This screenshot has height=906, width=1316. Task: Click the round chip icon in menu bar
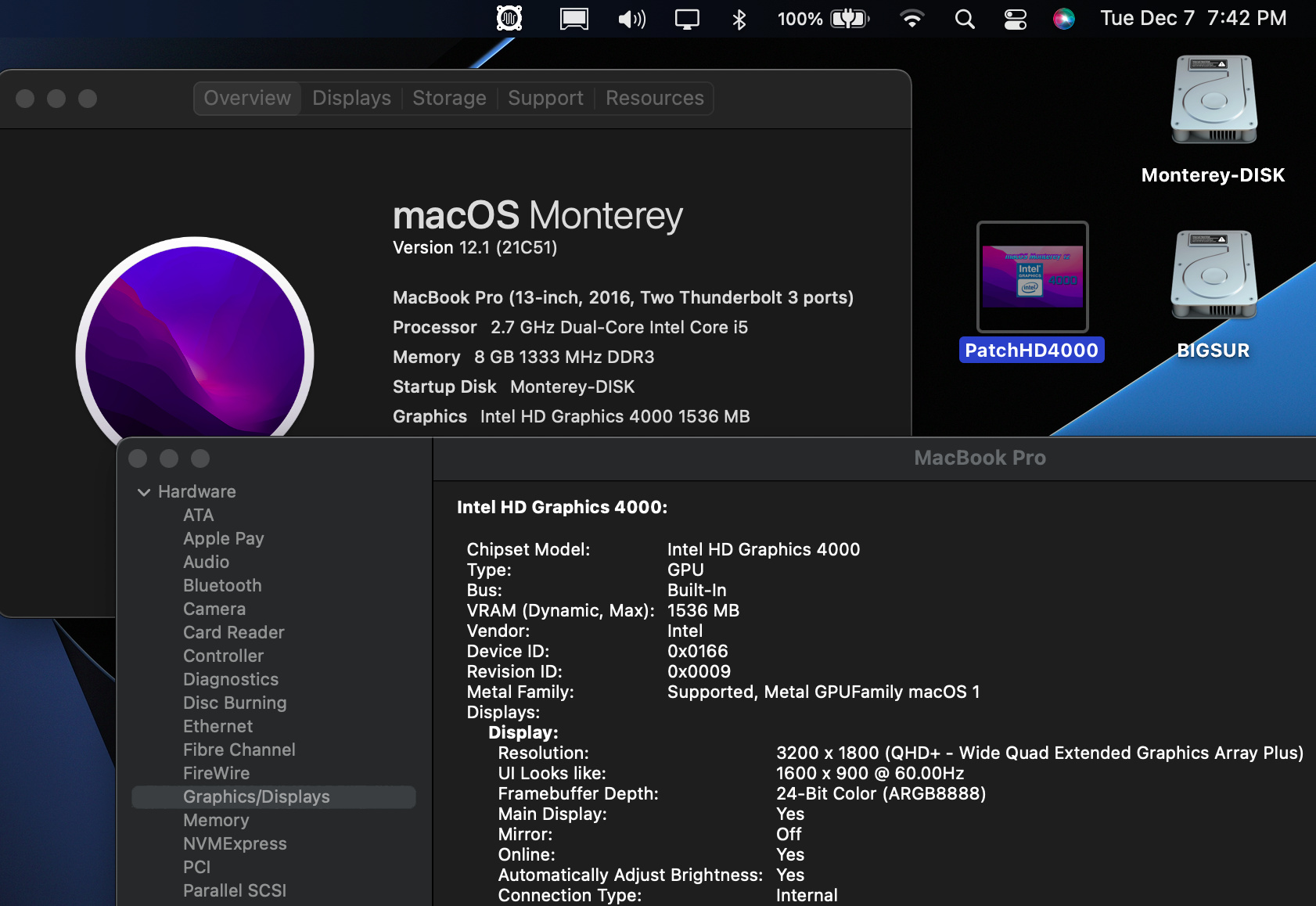(x=509, y=18)
